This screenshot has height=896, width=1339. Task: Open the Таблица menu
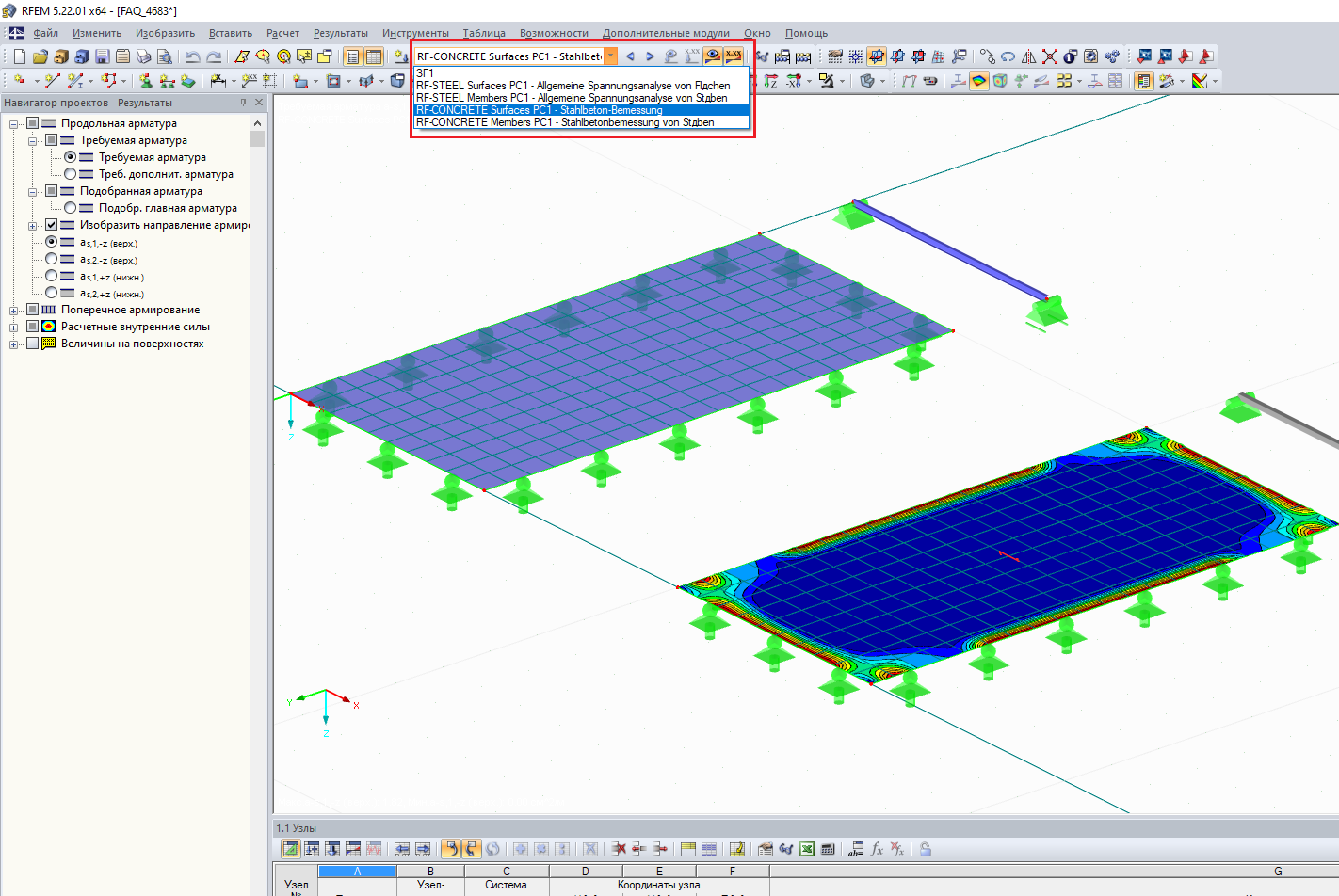(484, 33)
